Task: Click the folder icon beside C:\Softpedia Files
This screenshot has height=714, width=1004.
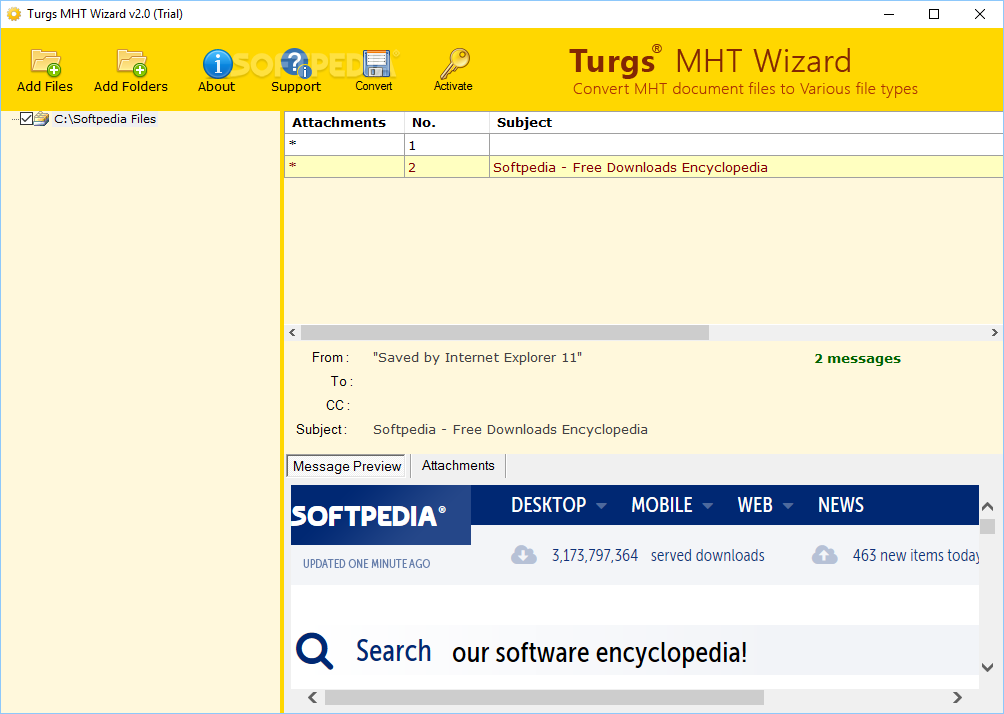Action: (x=42, y=118)
